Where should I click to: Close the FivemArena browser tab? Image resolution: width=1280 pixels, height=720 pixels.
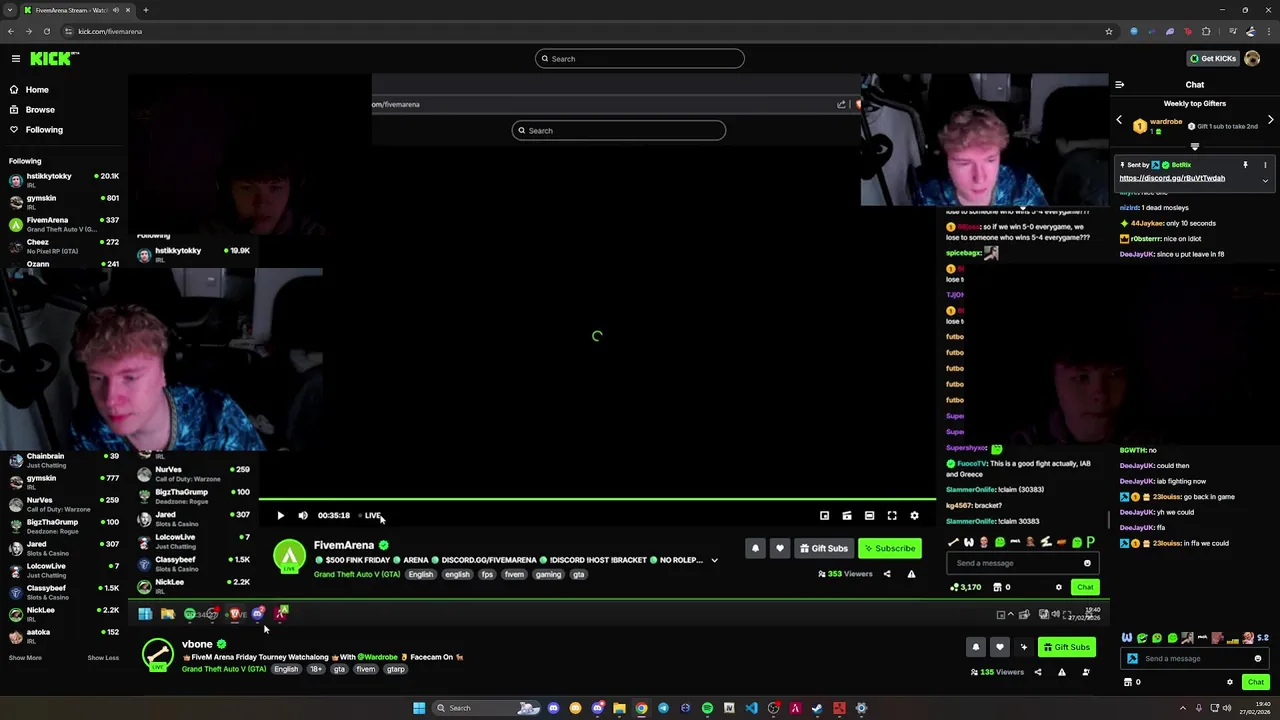coord(128,10)
